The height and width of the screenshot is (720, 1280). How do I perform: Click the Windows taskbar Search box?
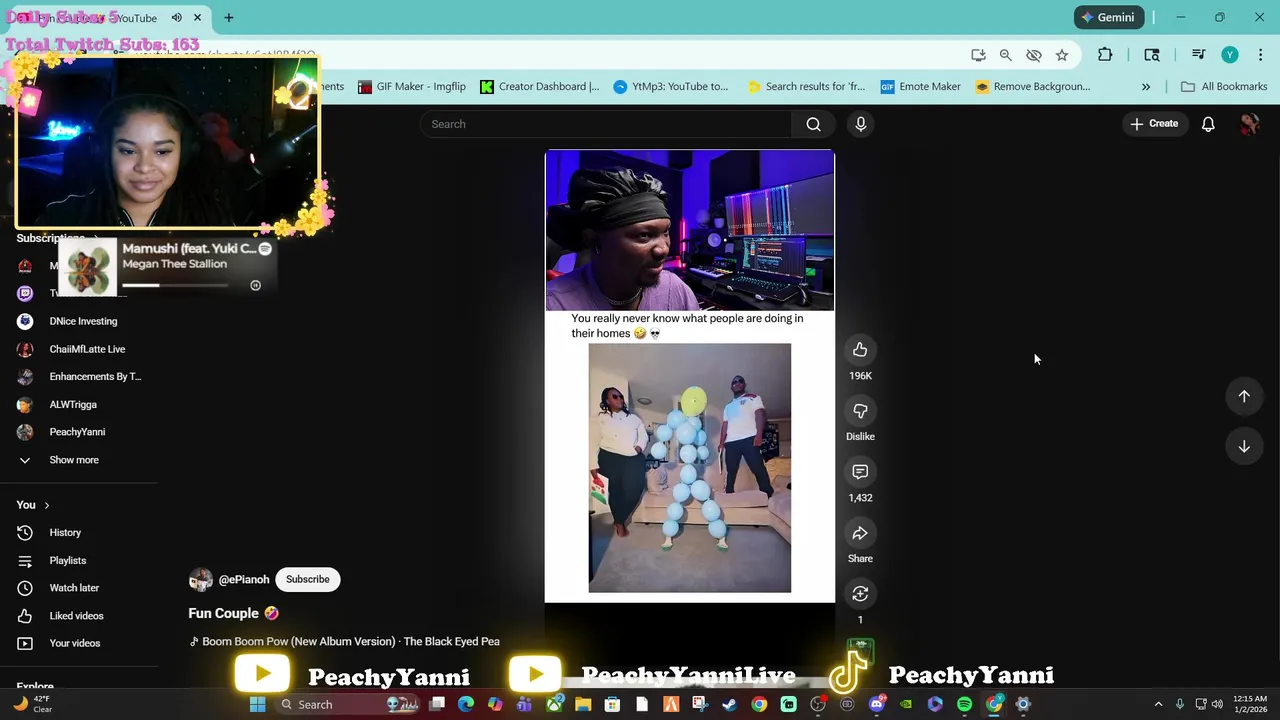click(346, 704)
